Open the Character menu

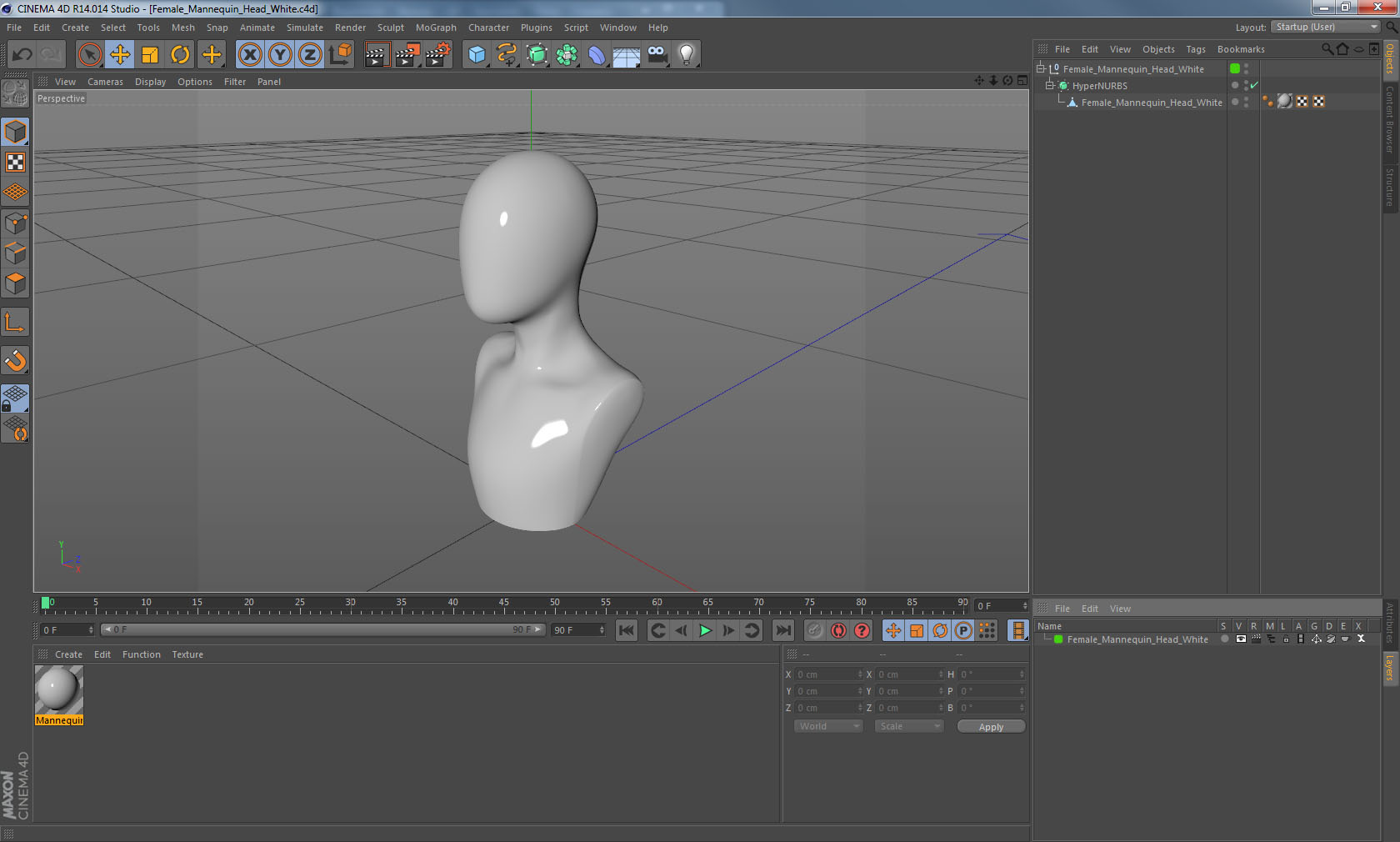(x=488, y=28)
